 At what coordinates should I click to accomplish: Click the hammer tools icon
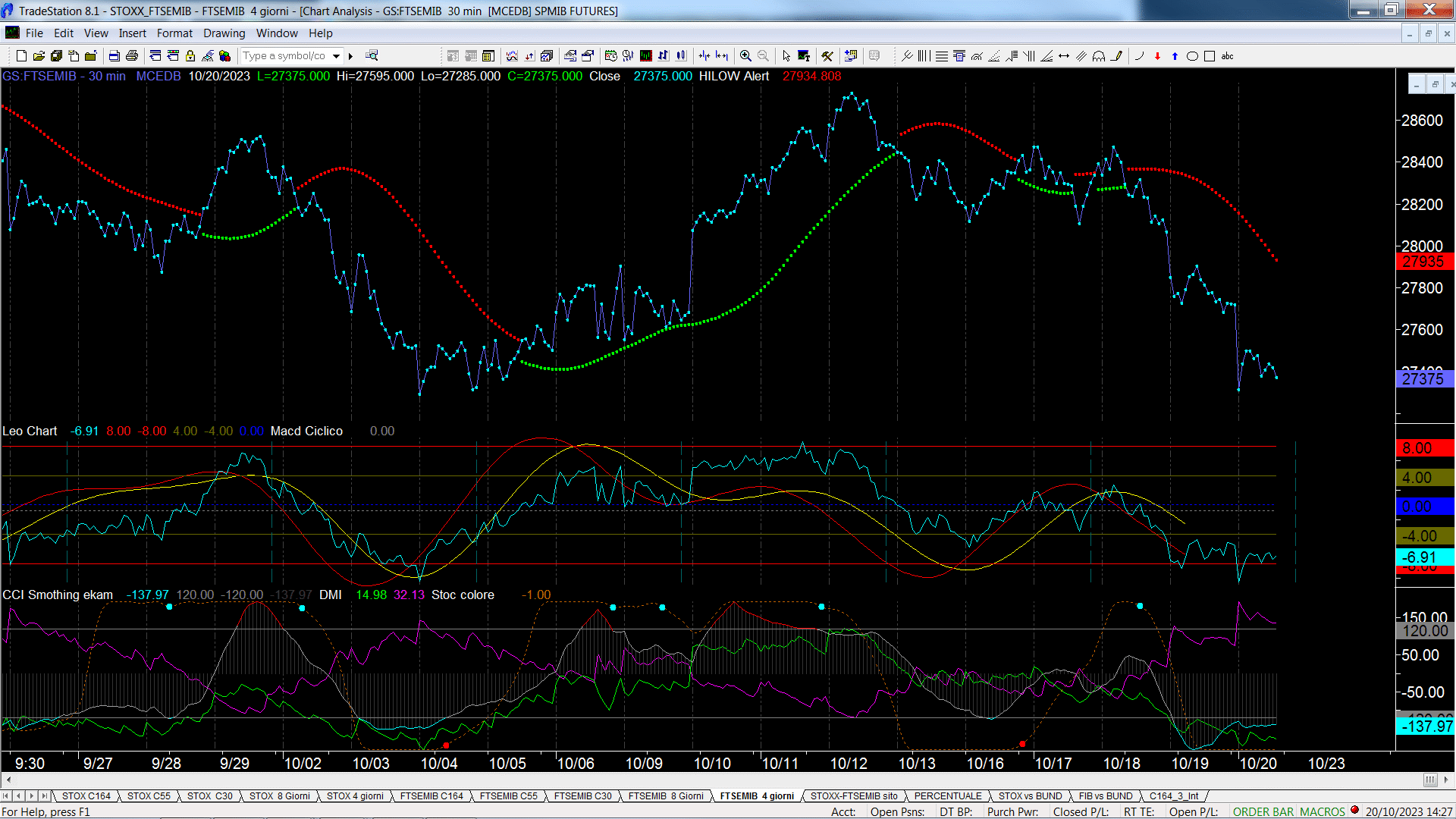(827, 56)
